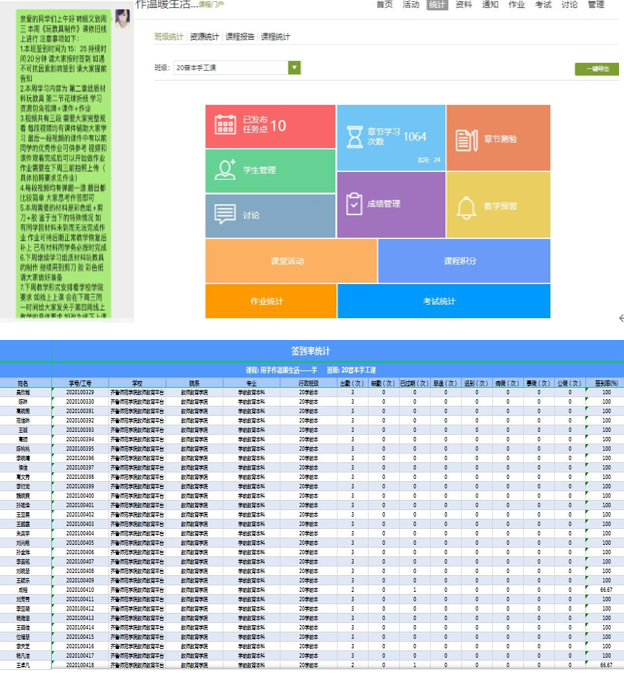Screen dimensions: 624x676
Task: Open the 课程统计 tab
Action: (x=275, y=37)
